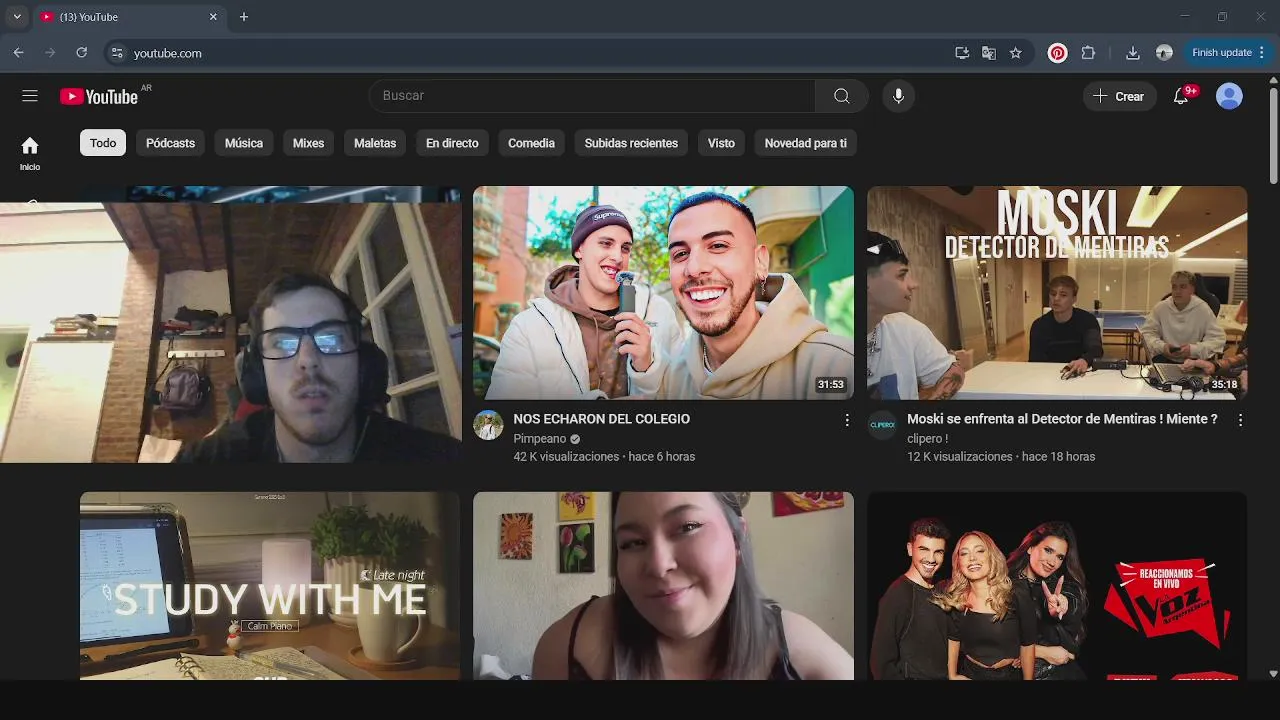Open the Study With Me video thumbnail
Viewport: 1280px width, 720px height.
(x=270, y=586)
